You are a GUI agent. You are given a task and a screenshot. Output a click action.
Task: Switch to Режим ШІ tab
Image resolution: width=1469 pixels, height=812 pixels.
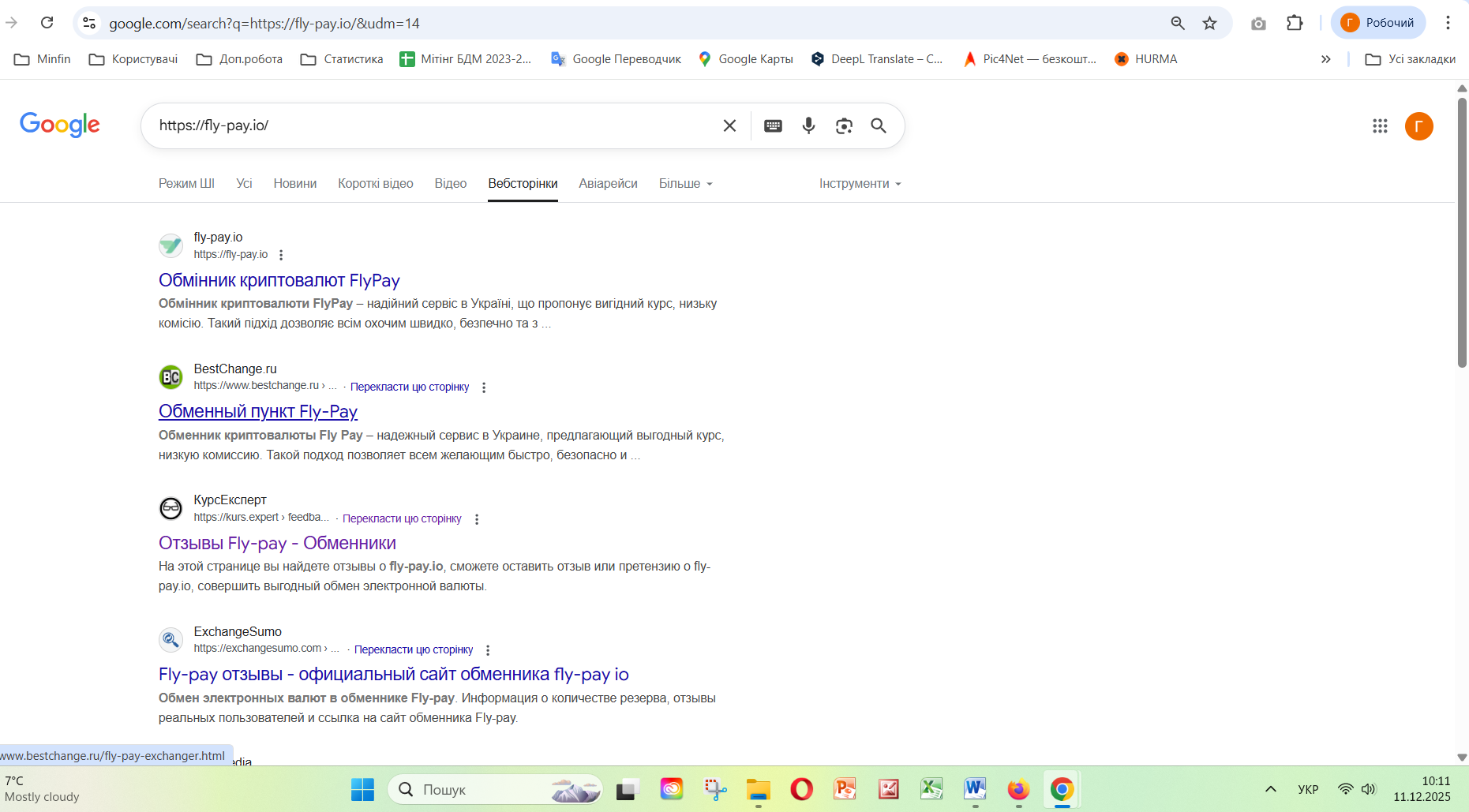(x=186, y=184)
